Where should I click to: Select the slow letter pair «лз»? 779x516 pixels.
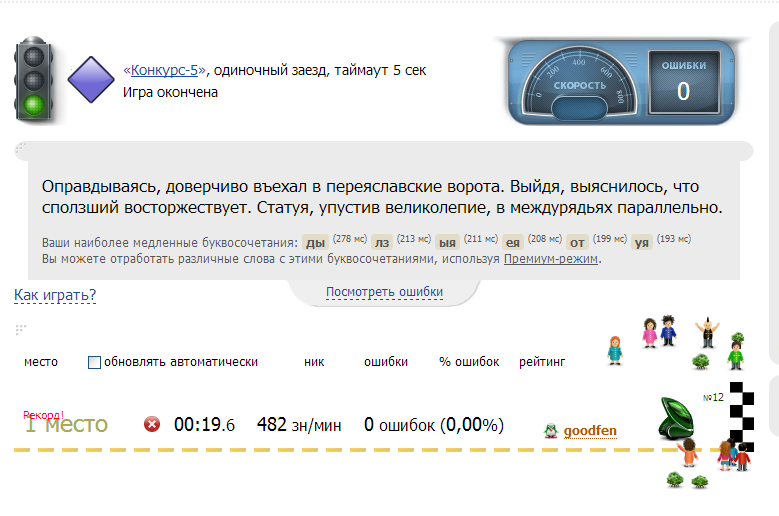point(382,242)
